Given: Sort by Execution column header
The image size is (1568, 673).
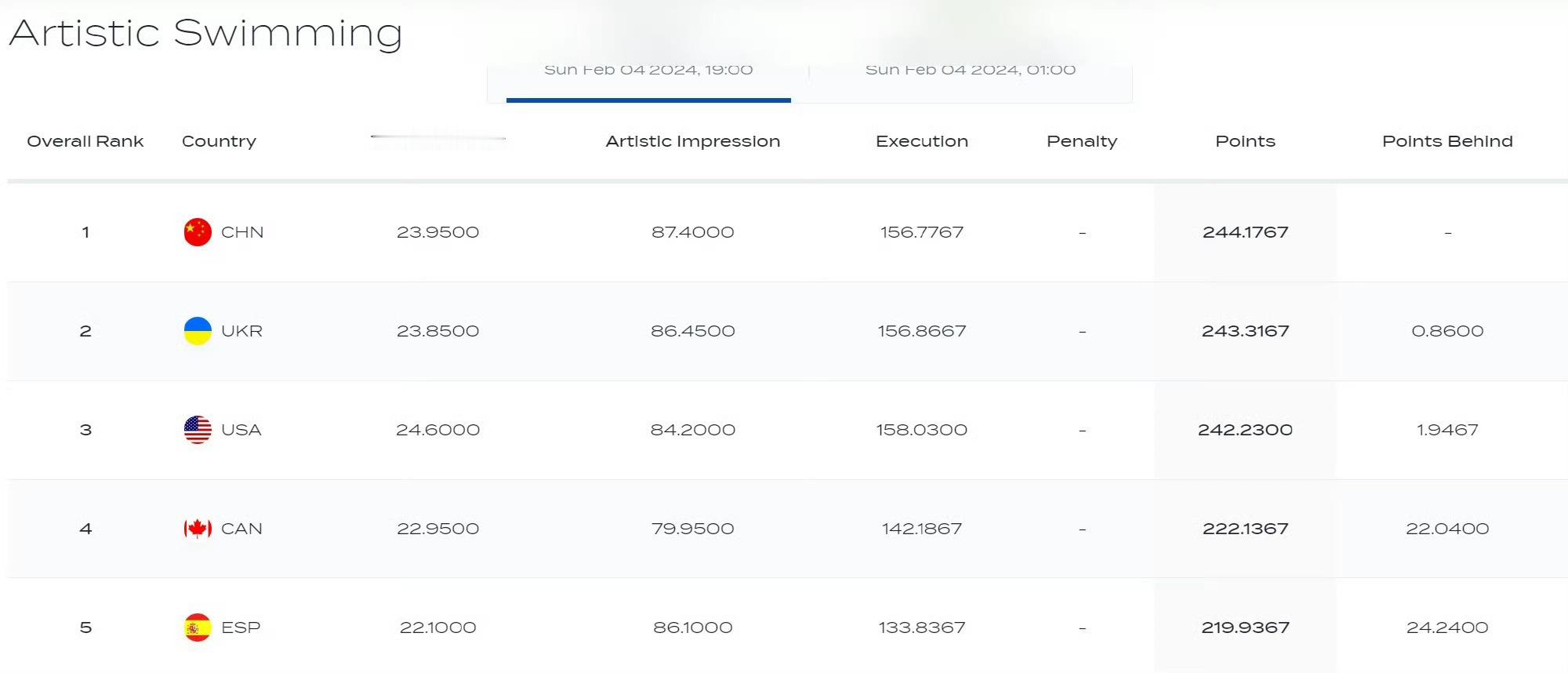Looking at the screenshot, I should [x=922, y=141].
